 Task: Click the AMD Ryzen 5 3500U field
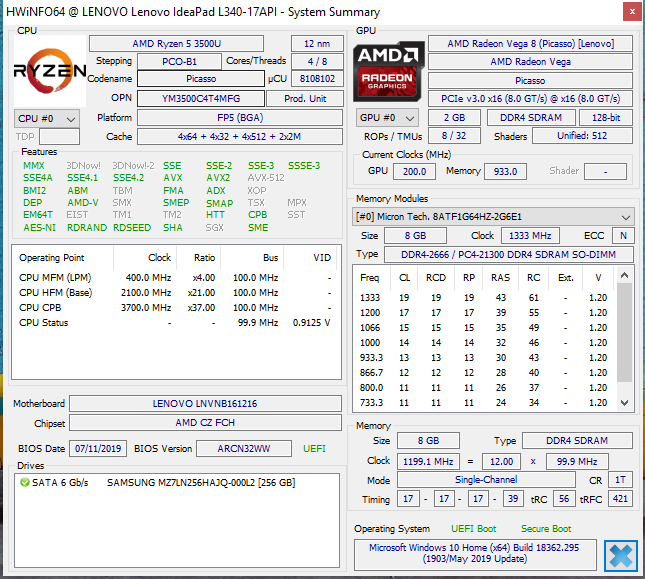[176, 44]
